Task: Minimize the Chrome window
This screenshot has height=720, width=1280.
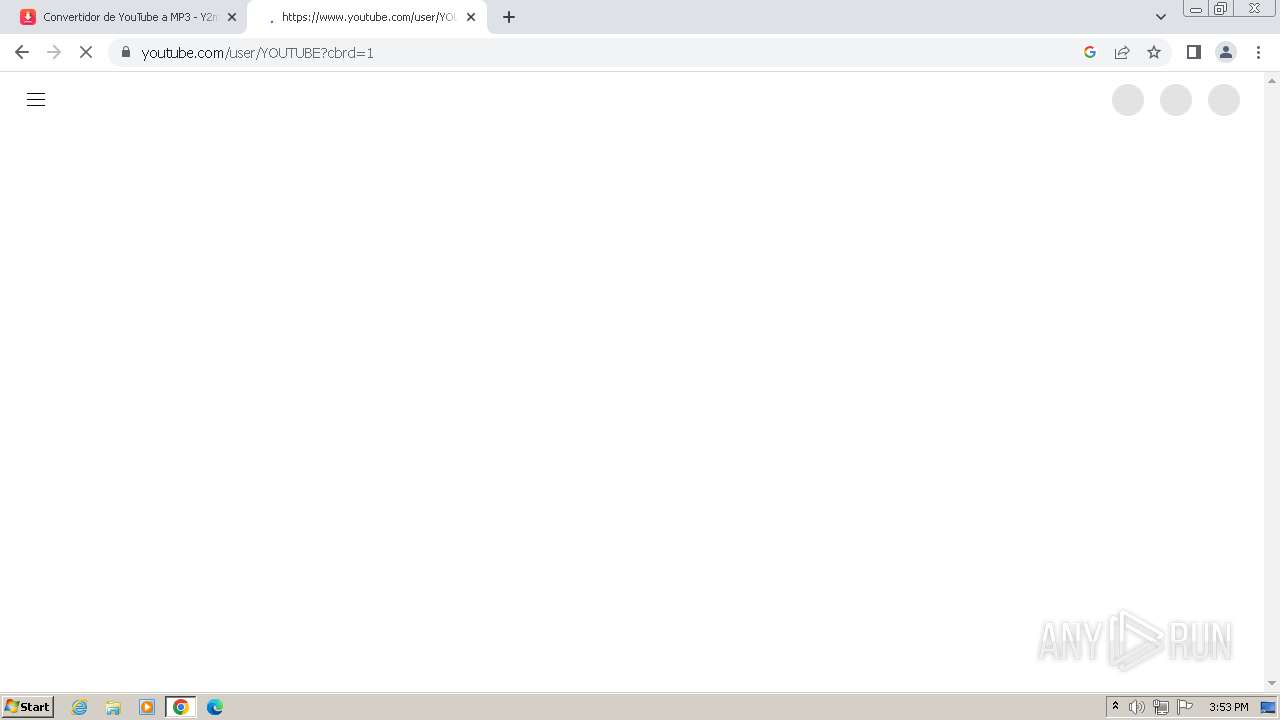Action: (1195, 9)
